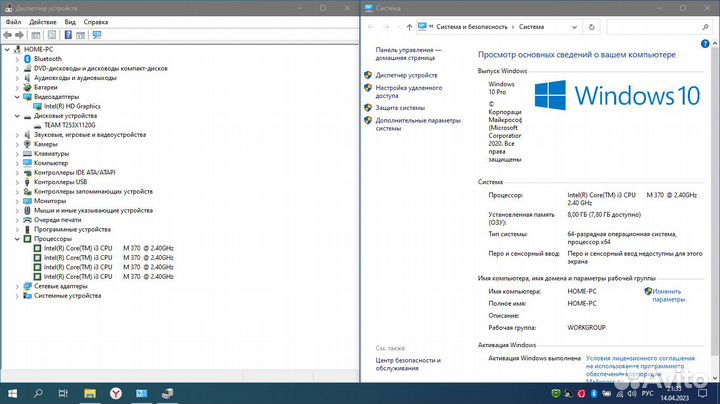The width and height of the screenshot is (720, 404).
Task: Select the first Intel Core i3 CPU entry icon
Action: click(37, 248)
